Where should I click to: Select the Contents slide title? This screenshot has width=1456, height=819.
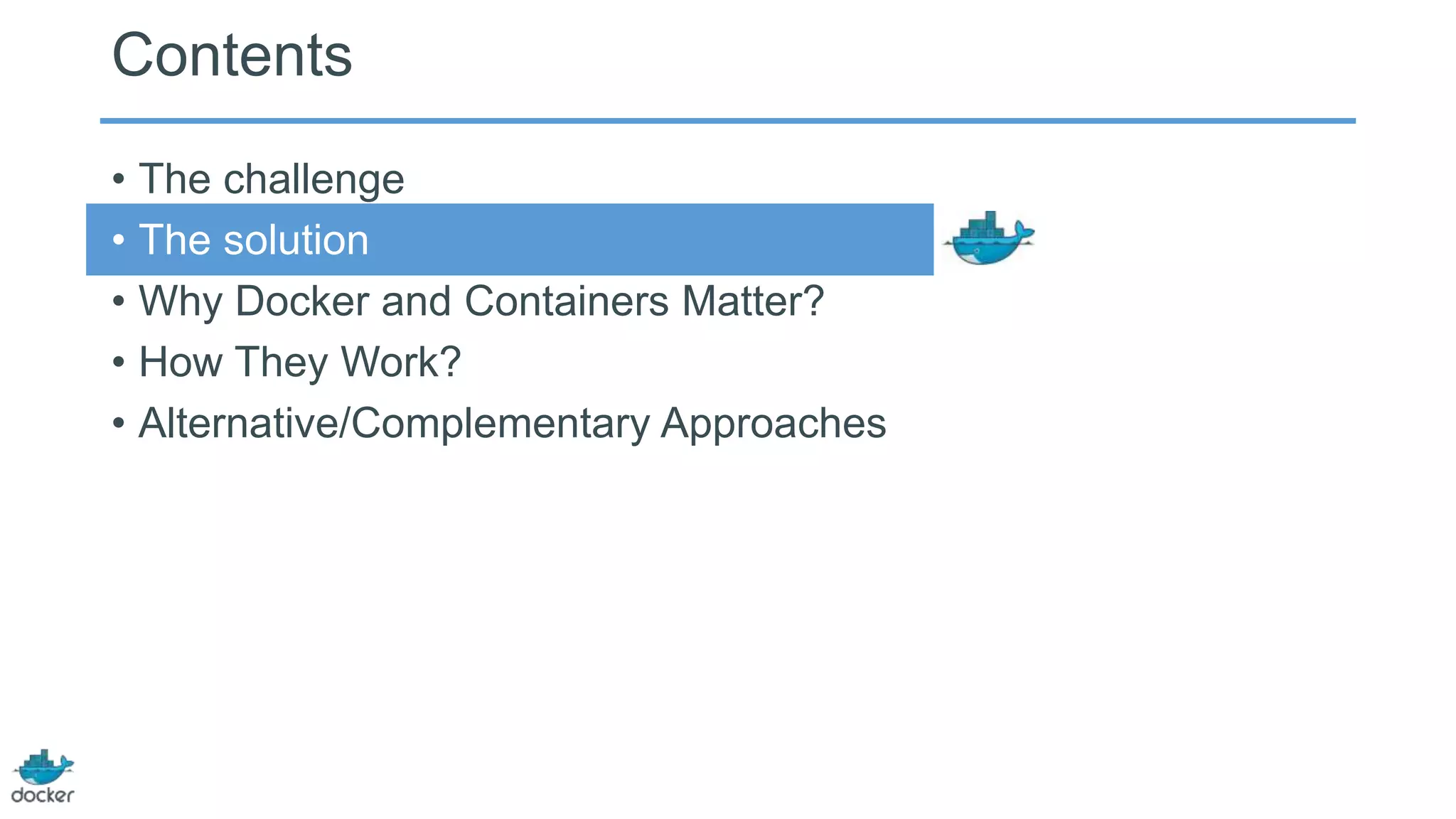232,55
